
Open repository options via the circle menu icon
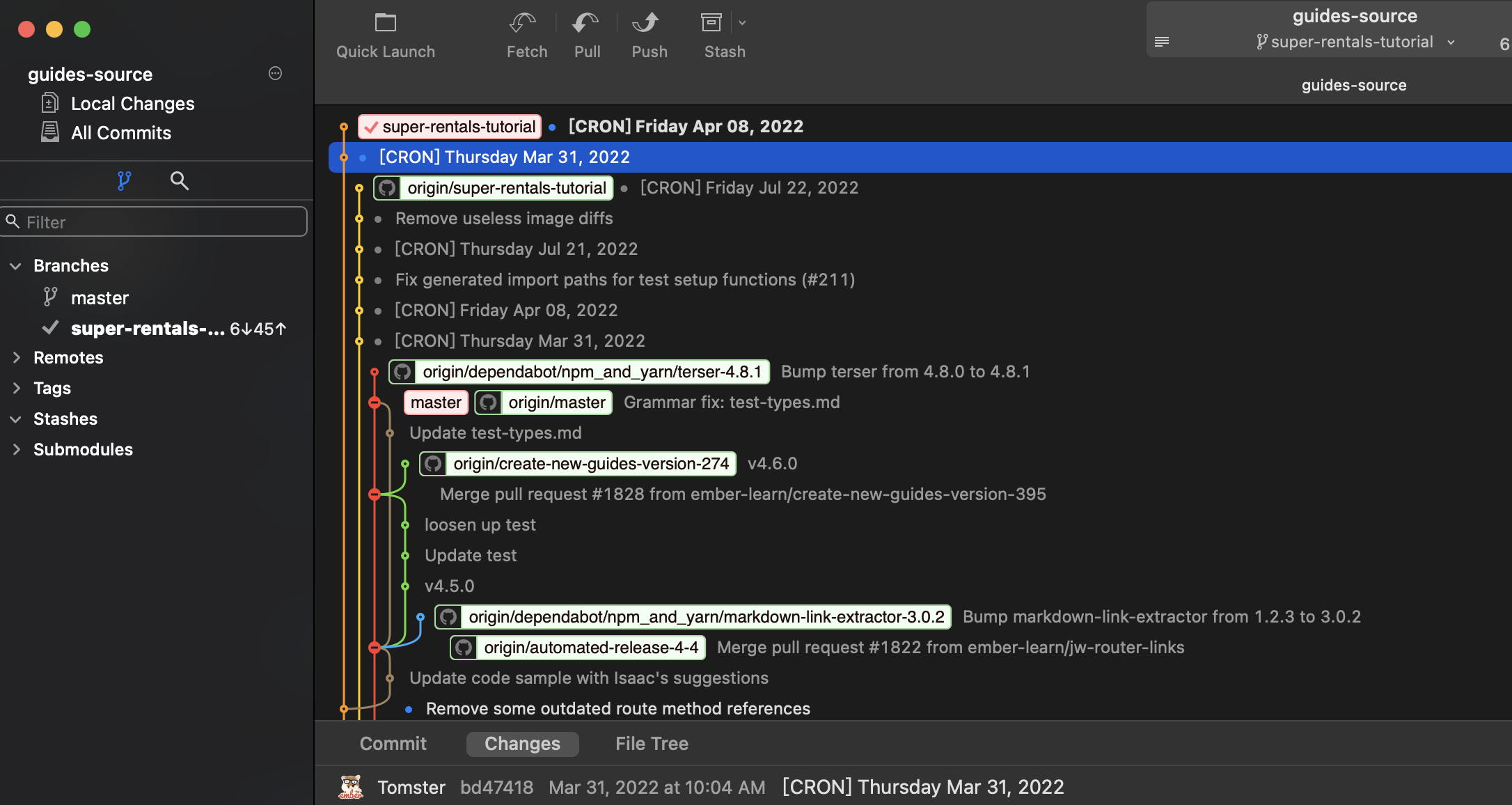pyautogui.click(x=275, y=73)
